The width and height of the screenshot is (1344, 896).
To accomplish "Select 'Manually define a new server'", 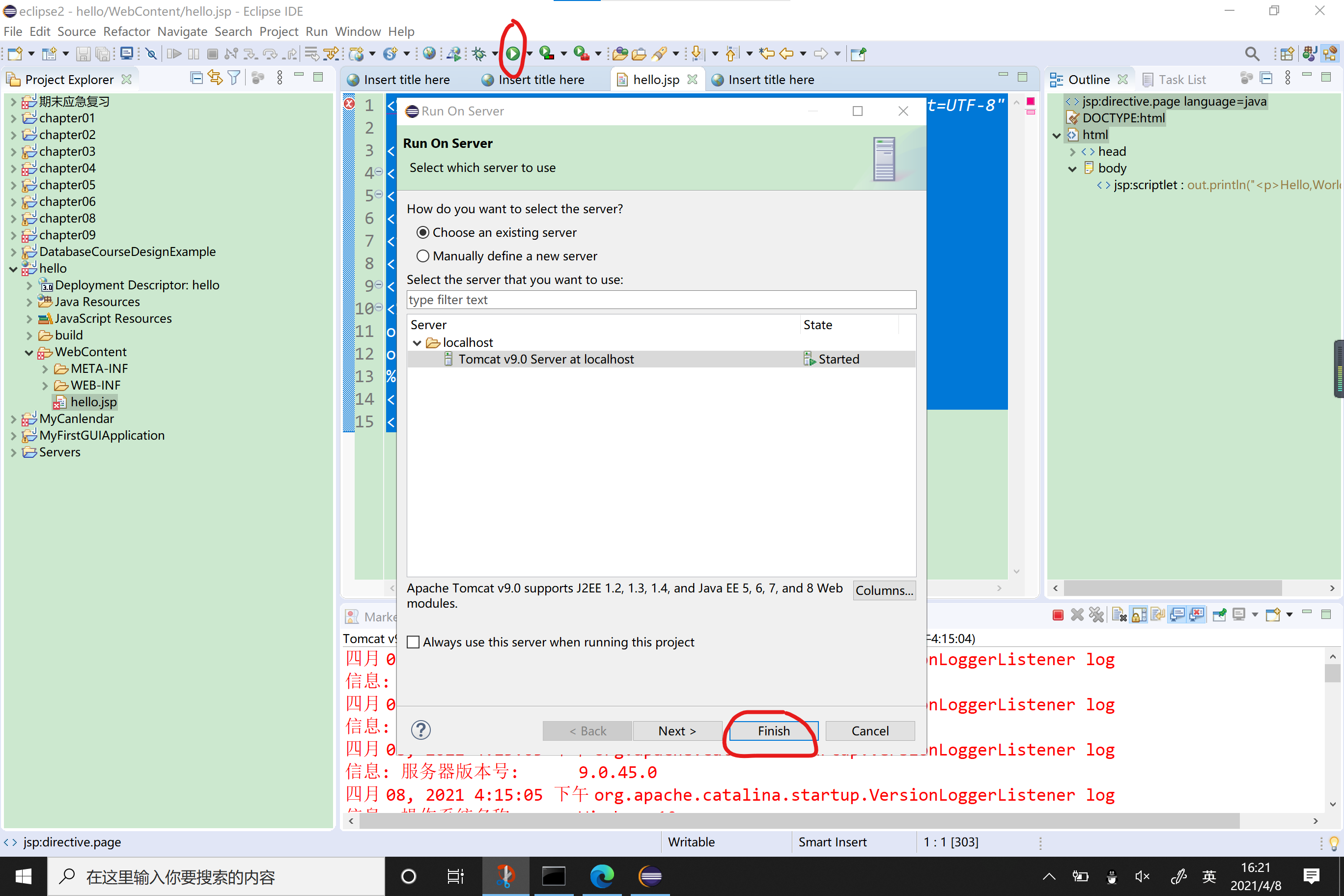I will pyautogui.click(x=423, y=256).
